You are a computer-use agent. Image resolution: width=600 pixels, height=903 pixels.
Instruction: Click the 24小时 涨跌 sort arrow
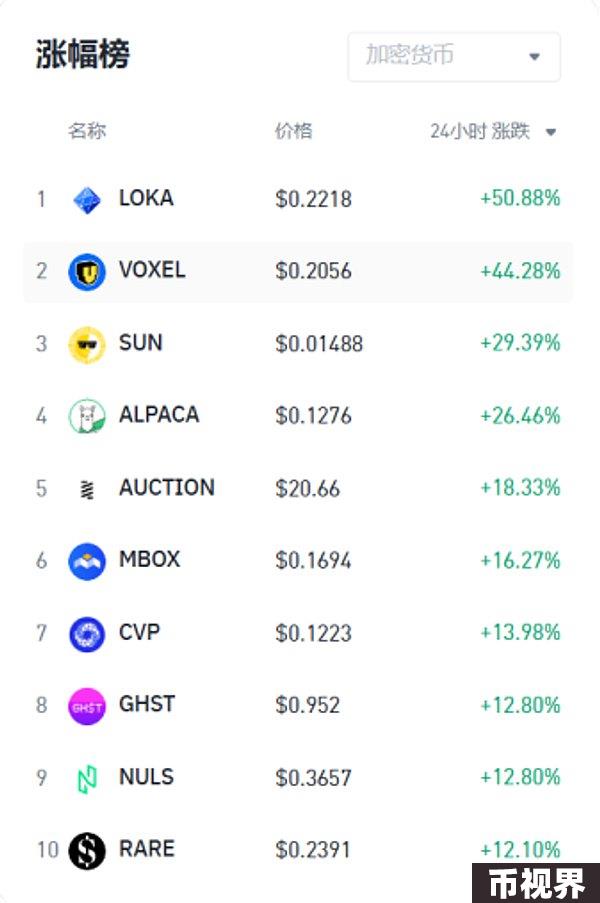[550, 132]
